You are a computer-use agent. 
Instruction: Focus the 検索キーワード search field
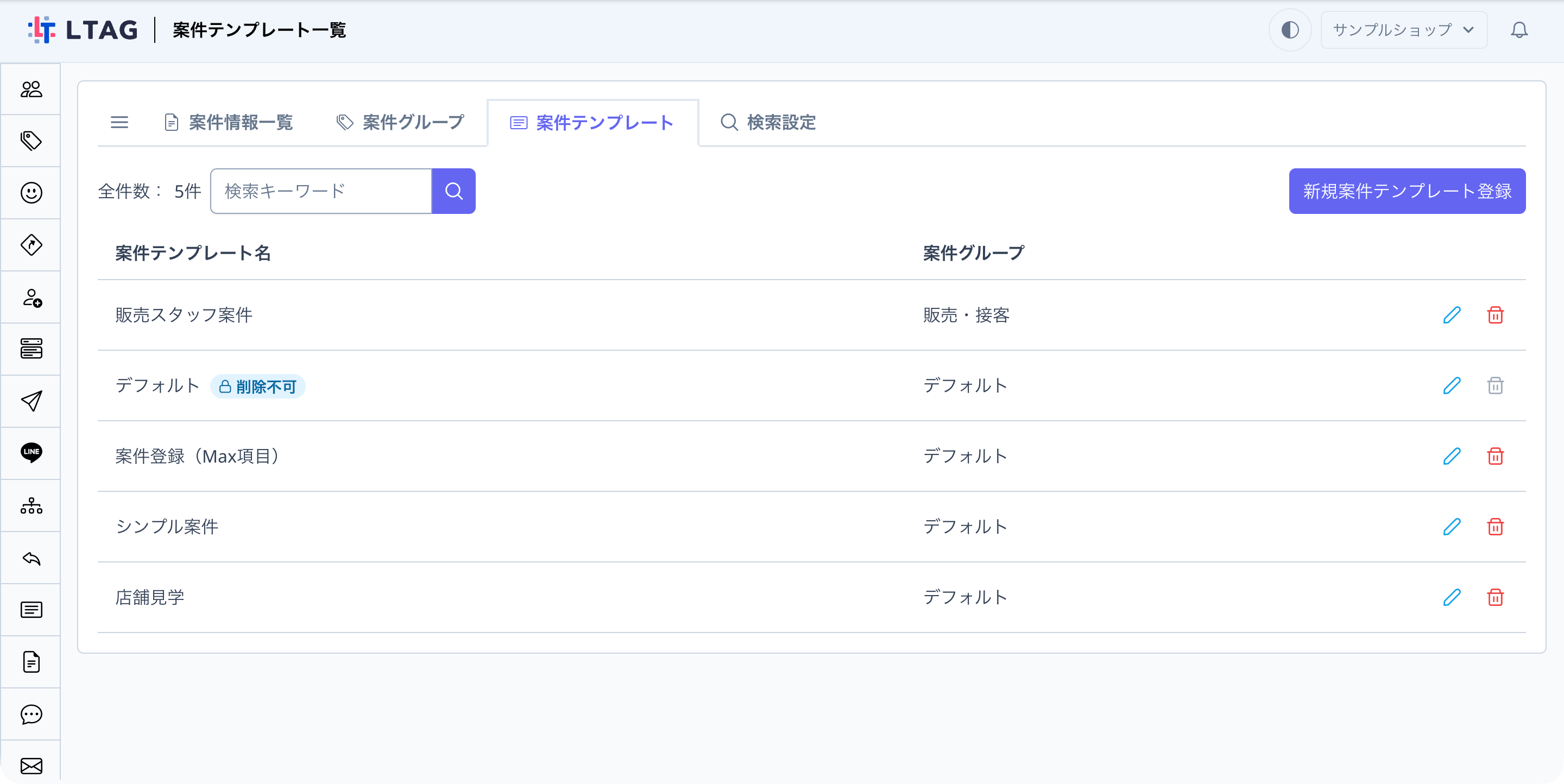point(321,191)
